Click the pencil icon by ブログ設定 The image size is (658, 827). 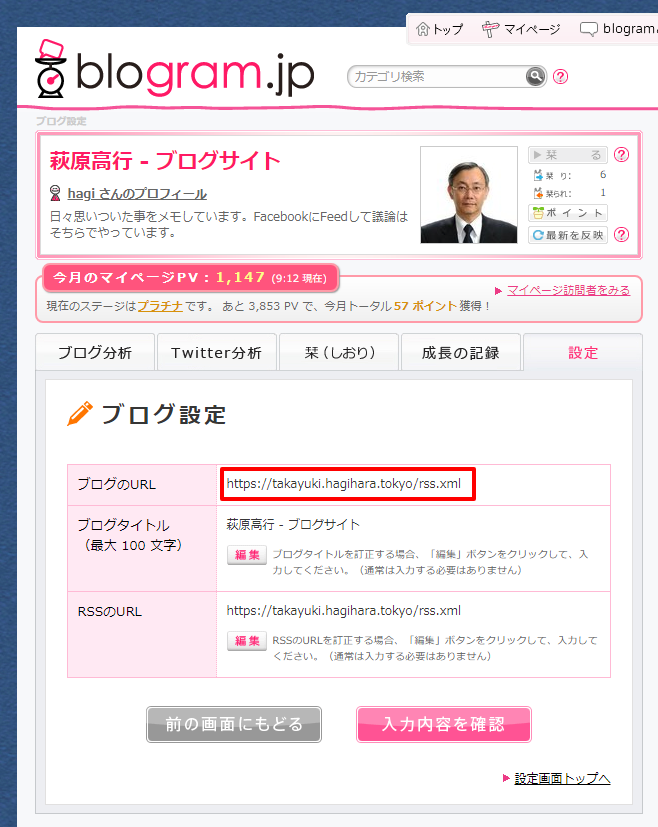click(80, 414)
